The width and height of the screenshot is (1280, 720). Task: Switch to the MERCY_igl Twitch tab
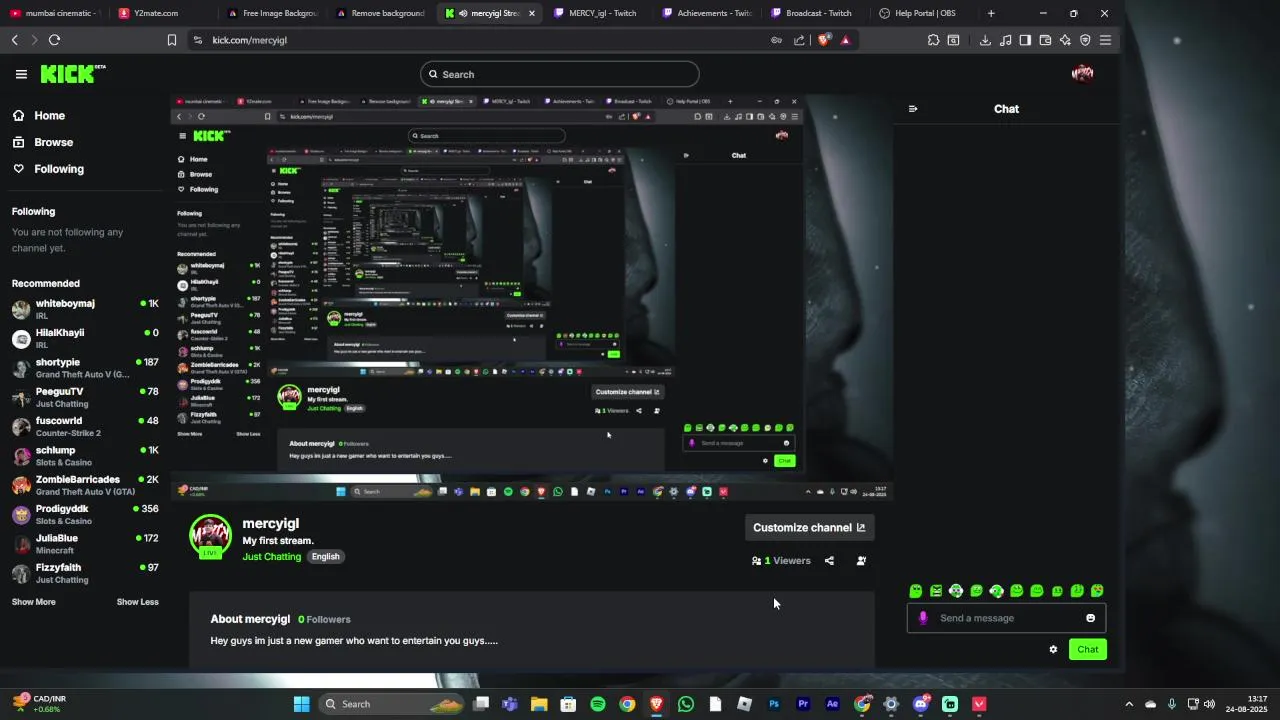click(x=601, y=13)
